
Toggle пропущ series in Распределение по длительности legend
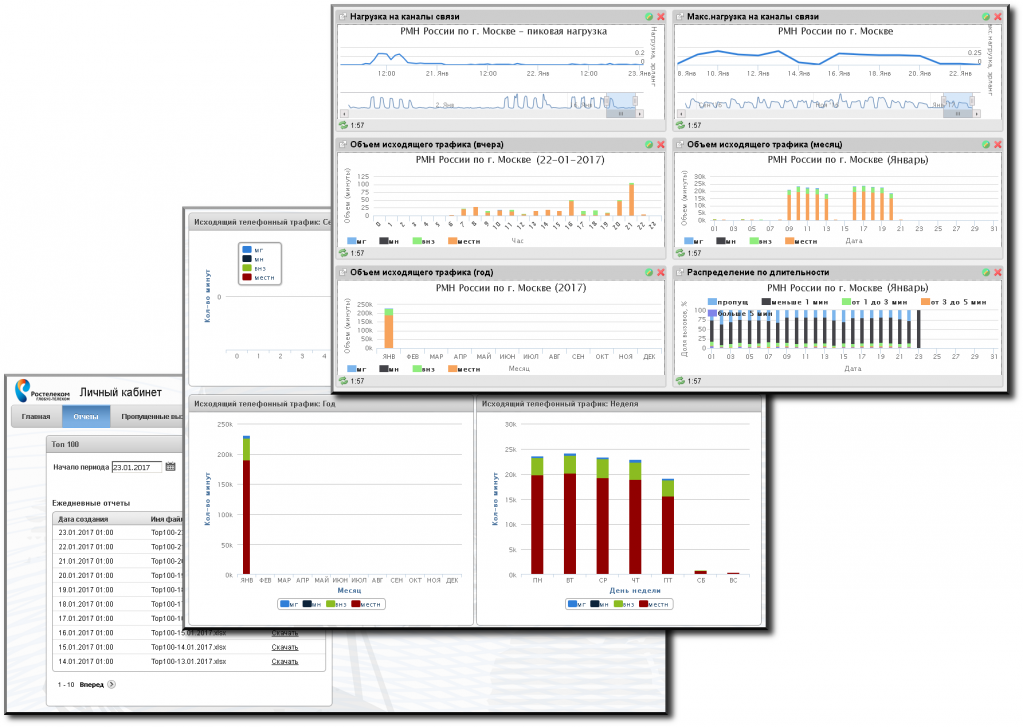(x=728, y=302)
